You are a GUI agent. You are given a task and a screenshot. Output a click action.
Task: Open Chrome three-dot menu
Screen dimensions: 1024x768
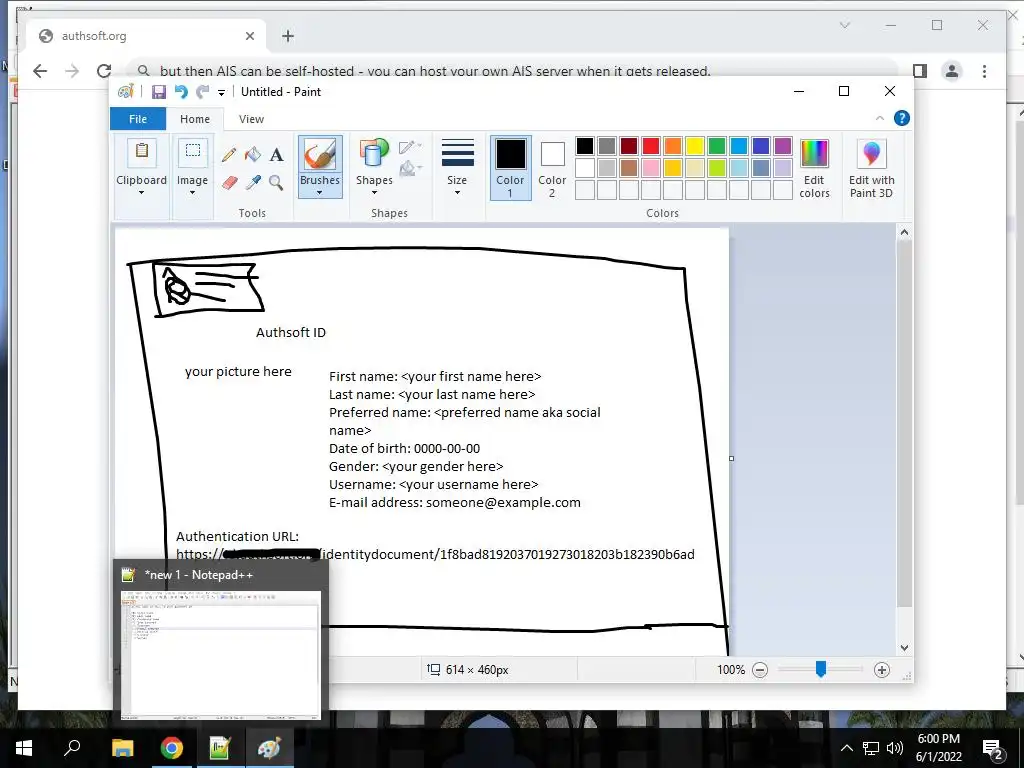[984, 71]
